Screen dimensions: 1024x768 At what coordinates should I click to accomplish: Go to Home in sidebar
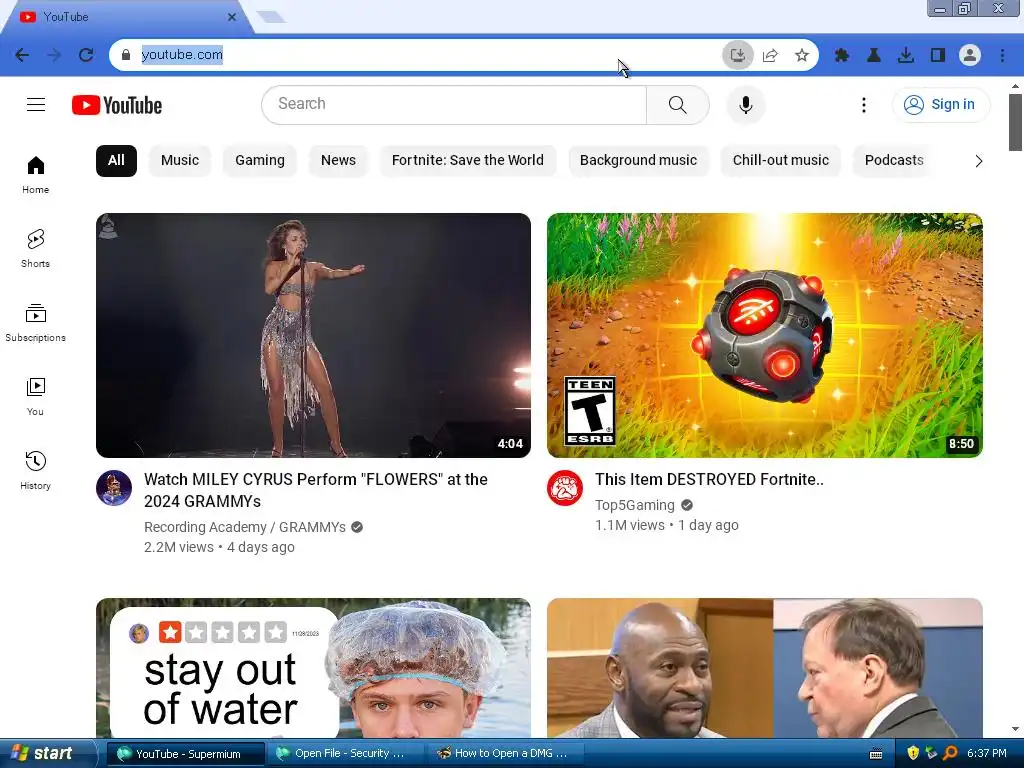click(x=35, y=175)
